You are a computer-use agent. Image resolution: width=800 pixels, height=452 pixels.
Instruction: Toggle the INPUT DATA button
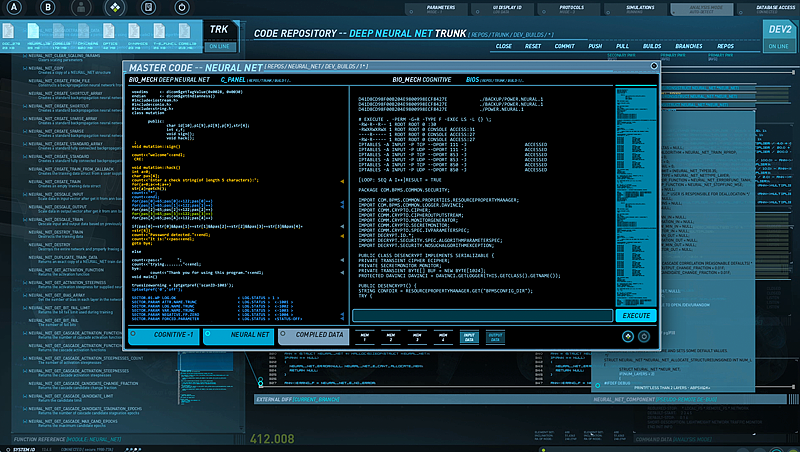pyautogui.click(x=468, y=338)
